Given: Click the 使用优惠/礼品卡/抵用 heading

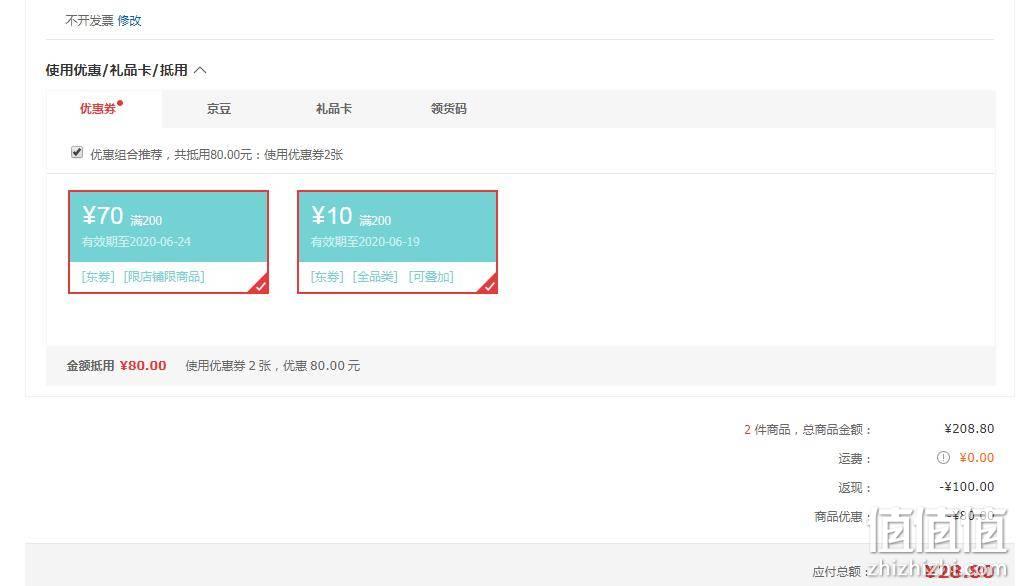Looking at the screenshot, I should coord(117,70).
